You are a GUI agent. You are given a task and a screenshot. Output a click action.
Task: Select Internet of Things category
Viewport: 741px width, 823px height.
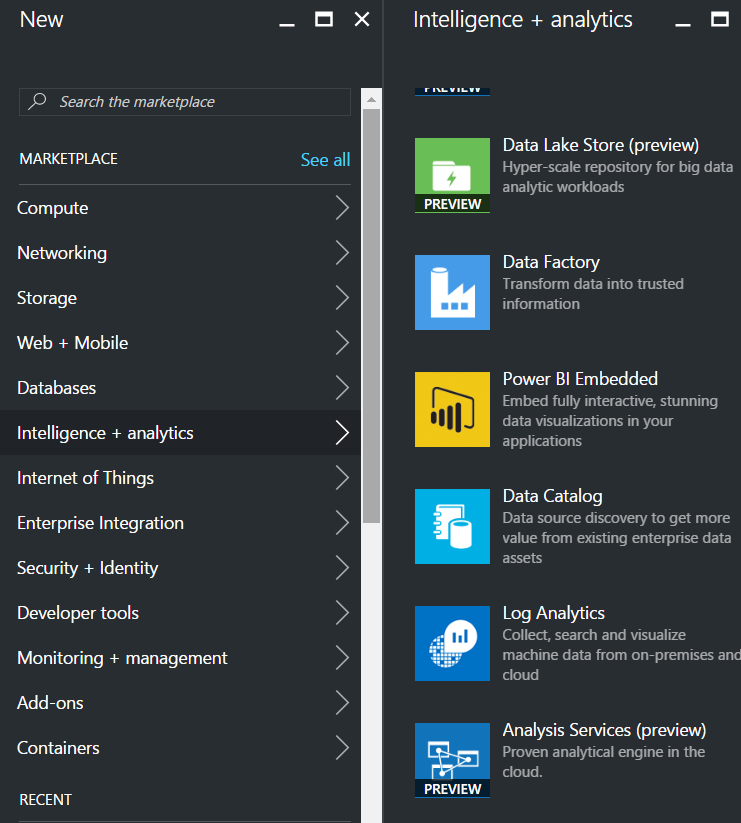coord(86,478)
